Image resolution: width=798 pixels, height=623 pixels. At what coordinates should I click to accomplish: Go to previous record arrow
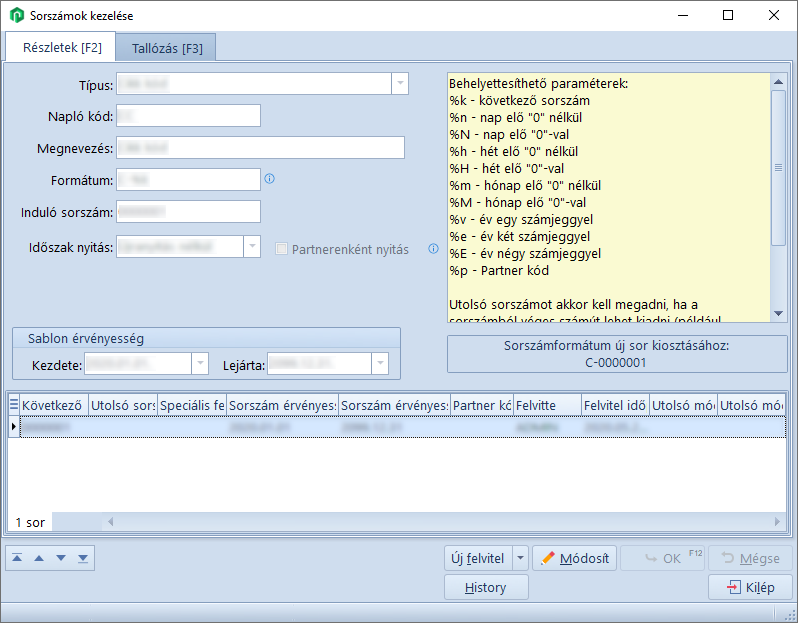click(x=39, y=558)
